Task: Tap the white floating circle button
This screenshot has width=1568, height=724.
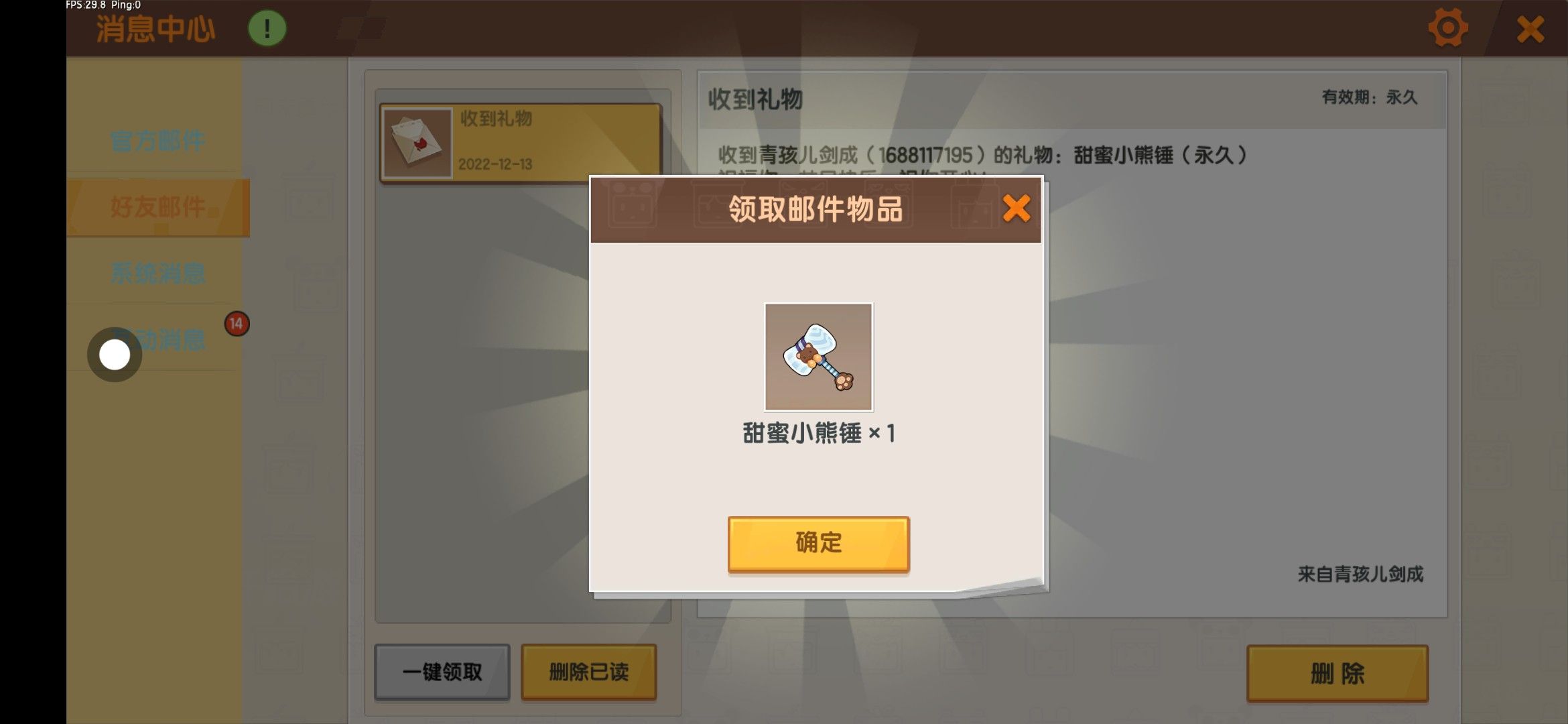Action: 115,355
